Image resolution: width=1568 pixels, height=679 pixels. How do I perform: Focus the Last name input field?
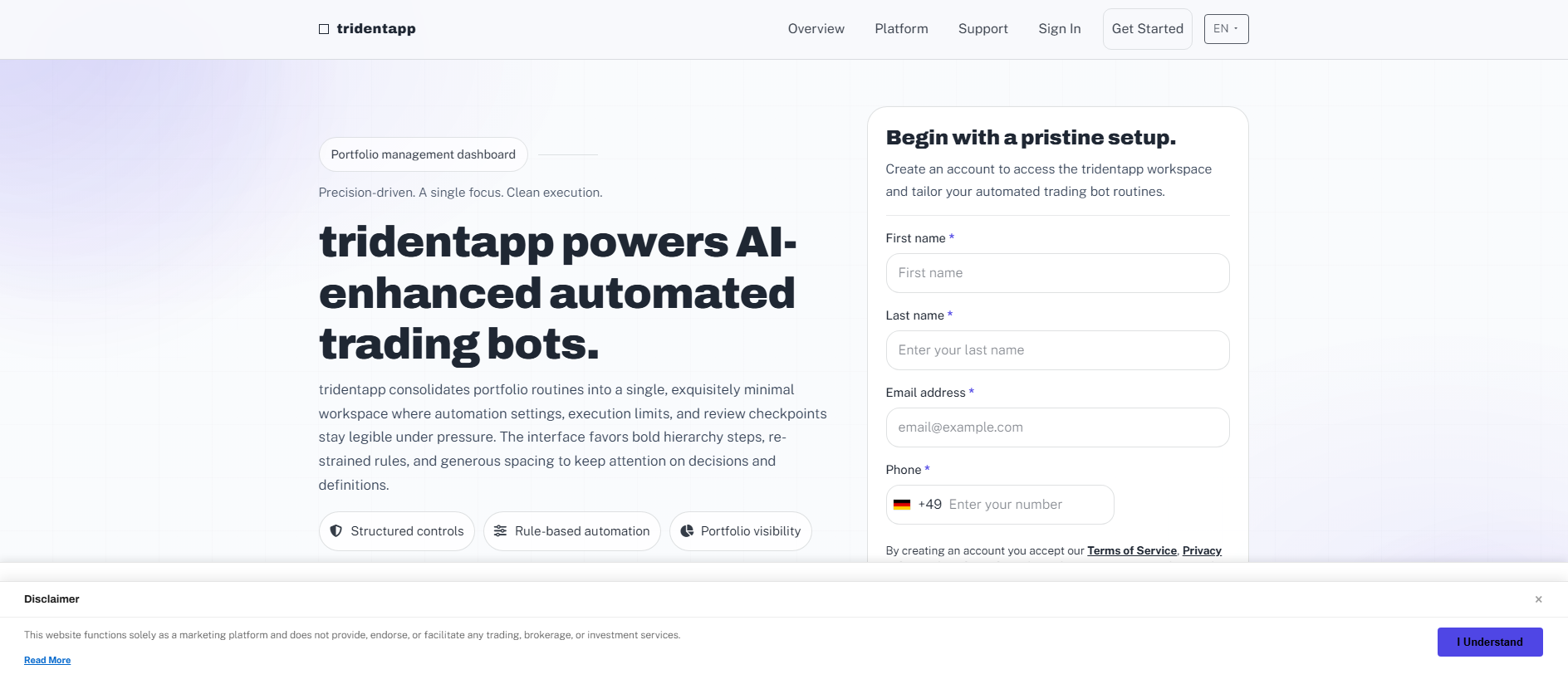(x=1057, y=350)
